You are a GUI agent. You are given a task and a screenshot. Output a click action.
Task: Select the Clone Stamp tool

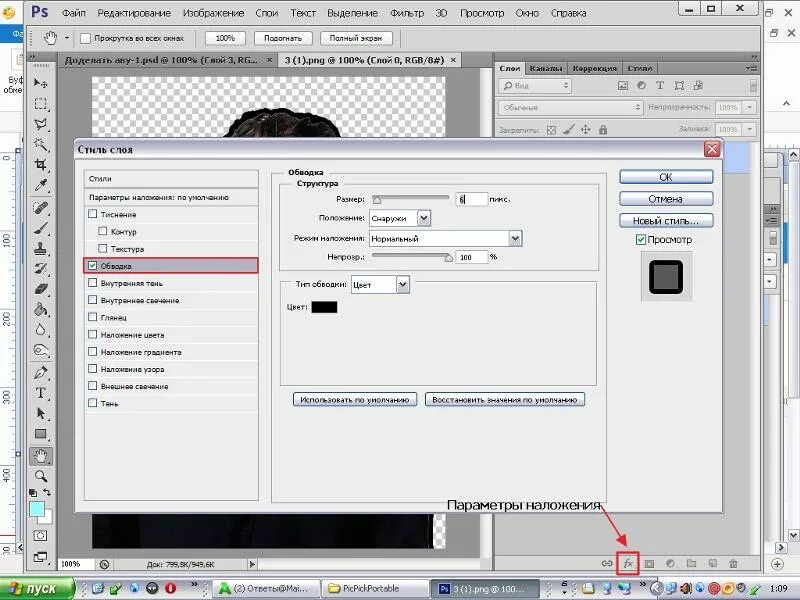[x=40, y=248]
